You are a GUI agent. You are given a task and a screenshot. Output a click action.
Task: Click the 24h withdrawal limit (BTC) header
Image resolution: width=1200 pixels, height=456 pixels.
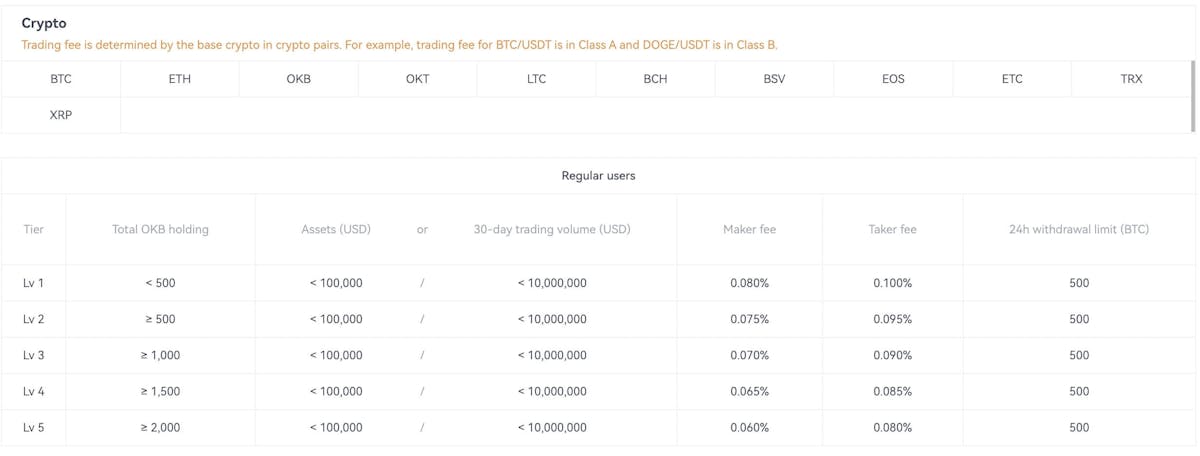tap(1079, 230)
